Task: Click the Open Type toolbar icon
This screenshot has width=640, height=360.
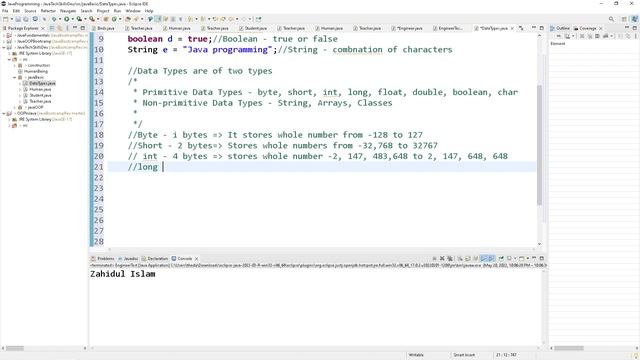Action: pos(128,19)
